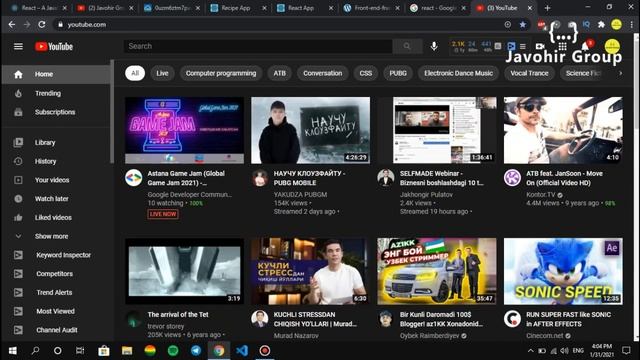Image resolution: width=640 pixels, height=360 pixels.
Task: Open Windows Start menu
Action: click(12, 351)
